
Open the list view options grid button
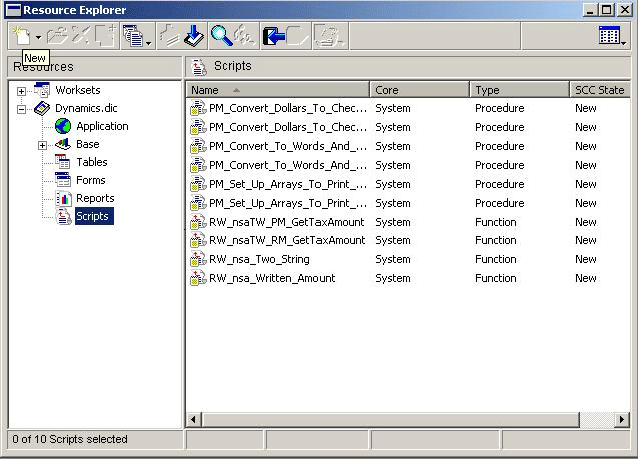pyautogui.click(x=610, y=35)
